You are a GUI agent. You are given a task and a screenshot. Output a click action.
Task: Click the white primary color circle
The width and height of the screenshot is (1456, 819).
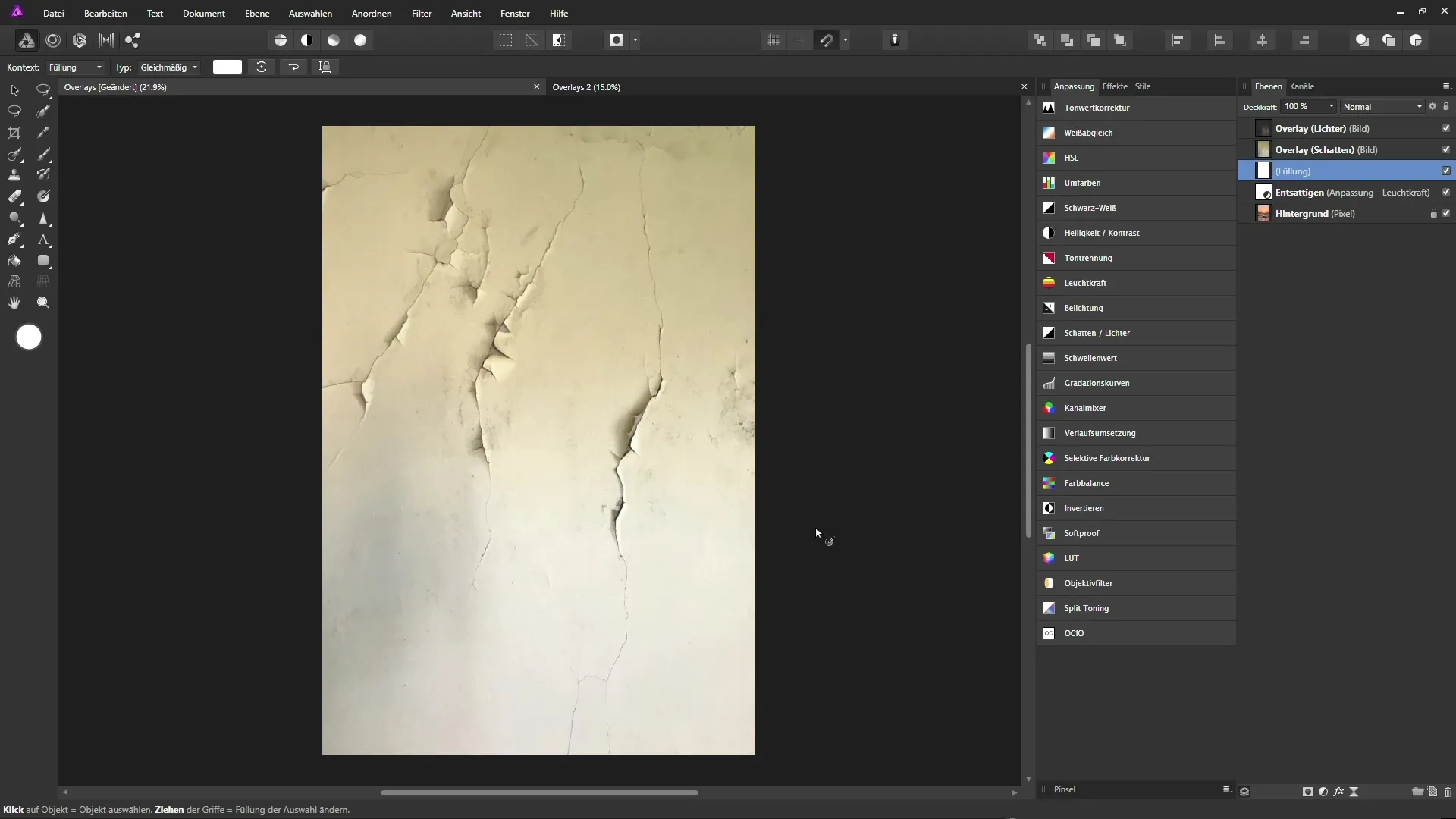click(x=29, y=337)
